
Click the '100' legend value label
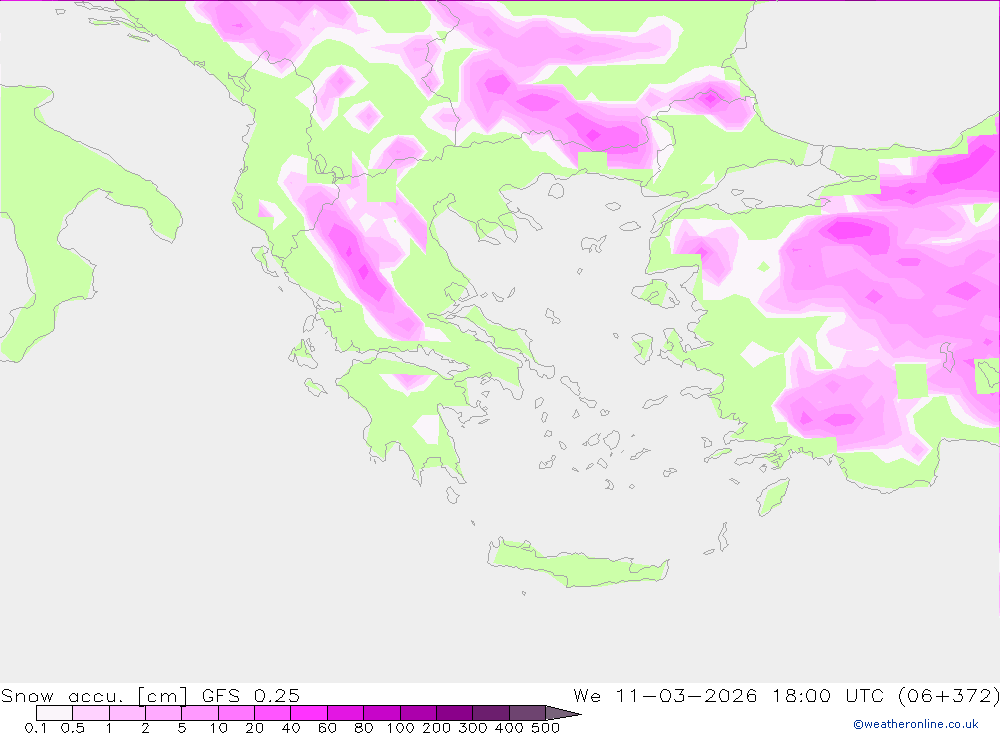coord(401,727)
